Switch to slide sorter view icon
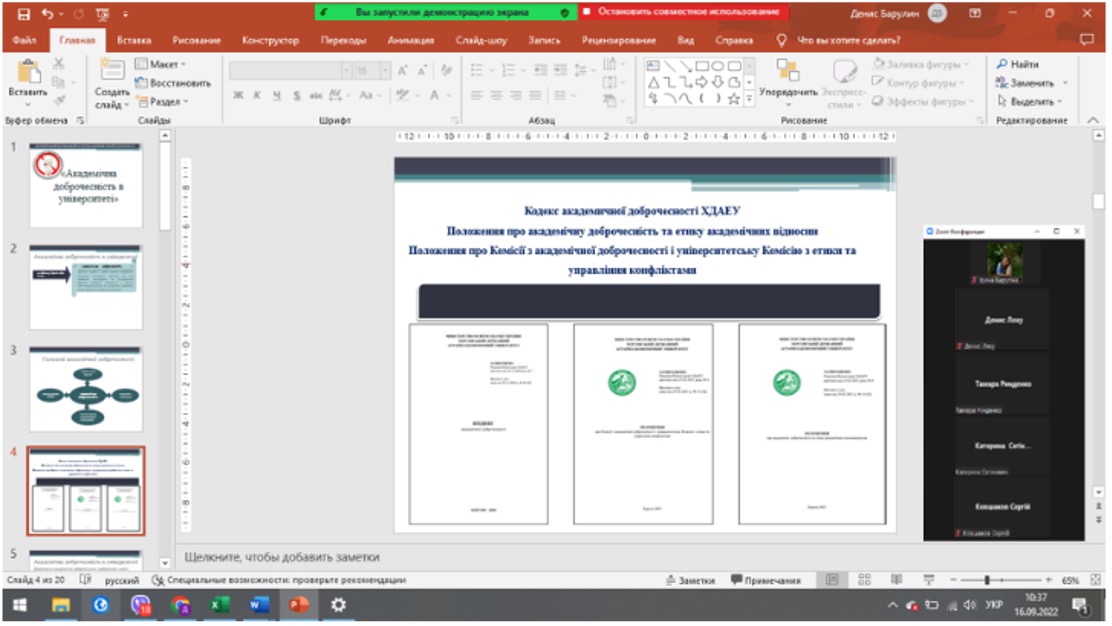Screen dimensions: 1112x626 [x=864, y=580]
